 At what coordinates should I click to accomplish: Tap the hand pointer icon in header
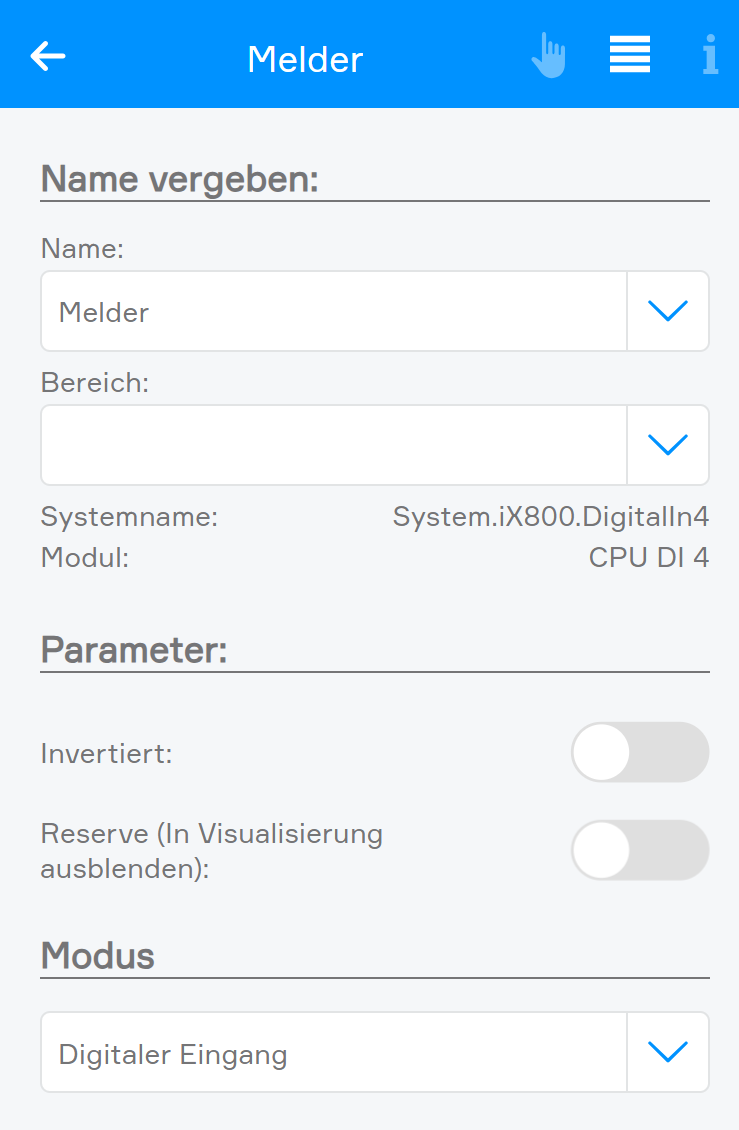549,55
